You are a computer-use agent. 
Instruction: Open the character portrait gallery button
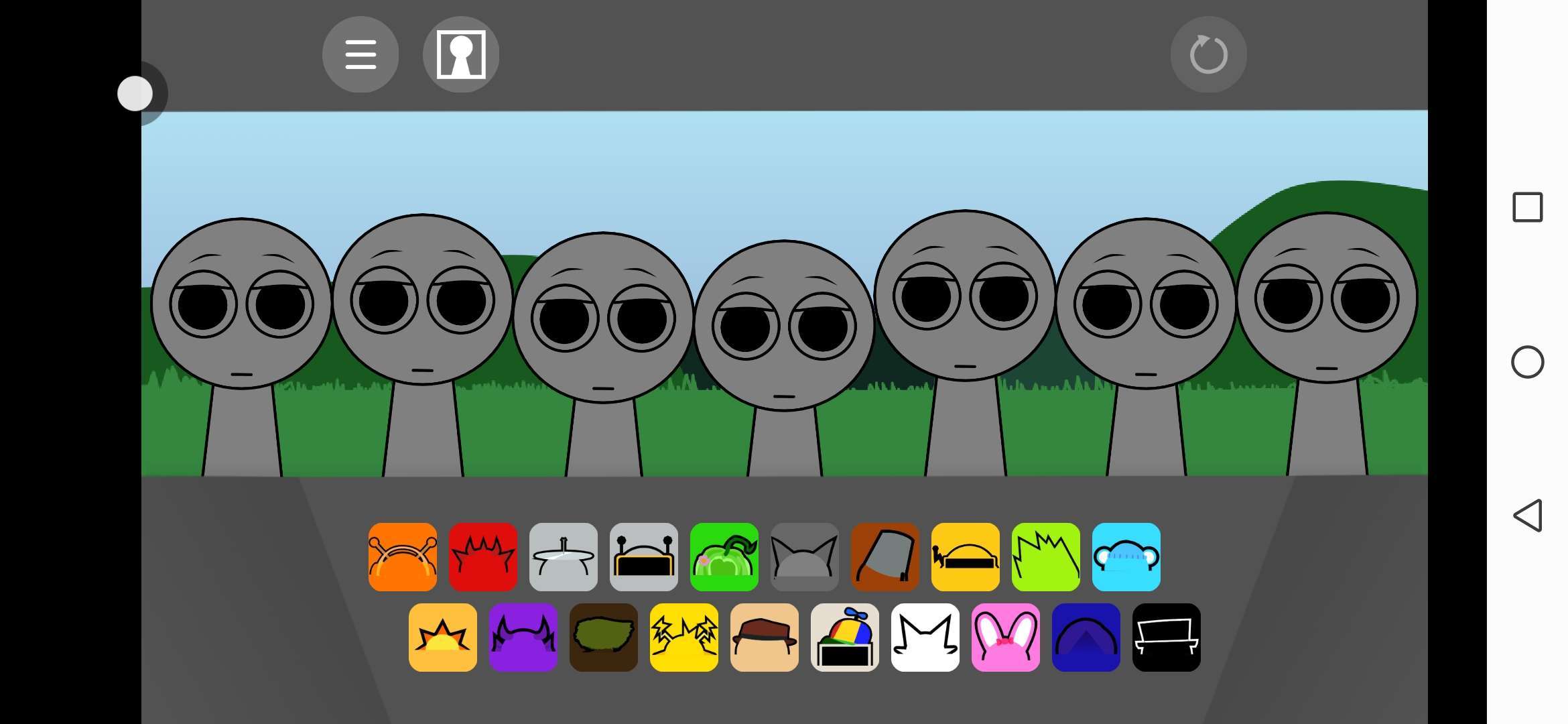pos(461,54)
